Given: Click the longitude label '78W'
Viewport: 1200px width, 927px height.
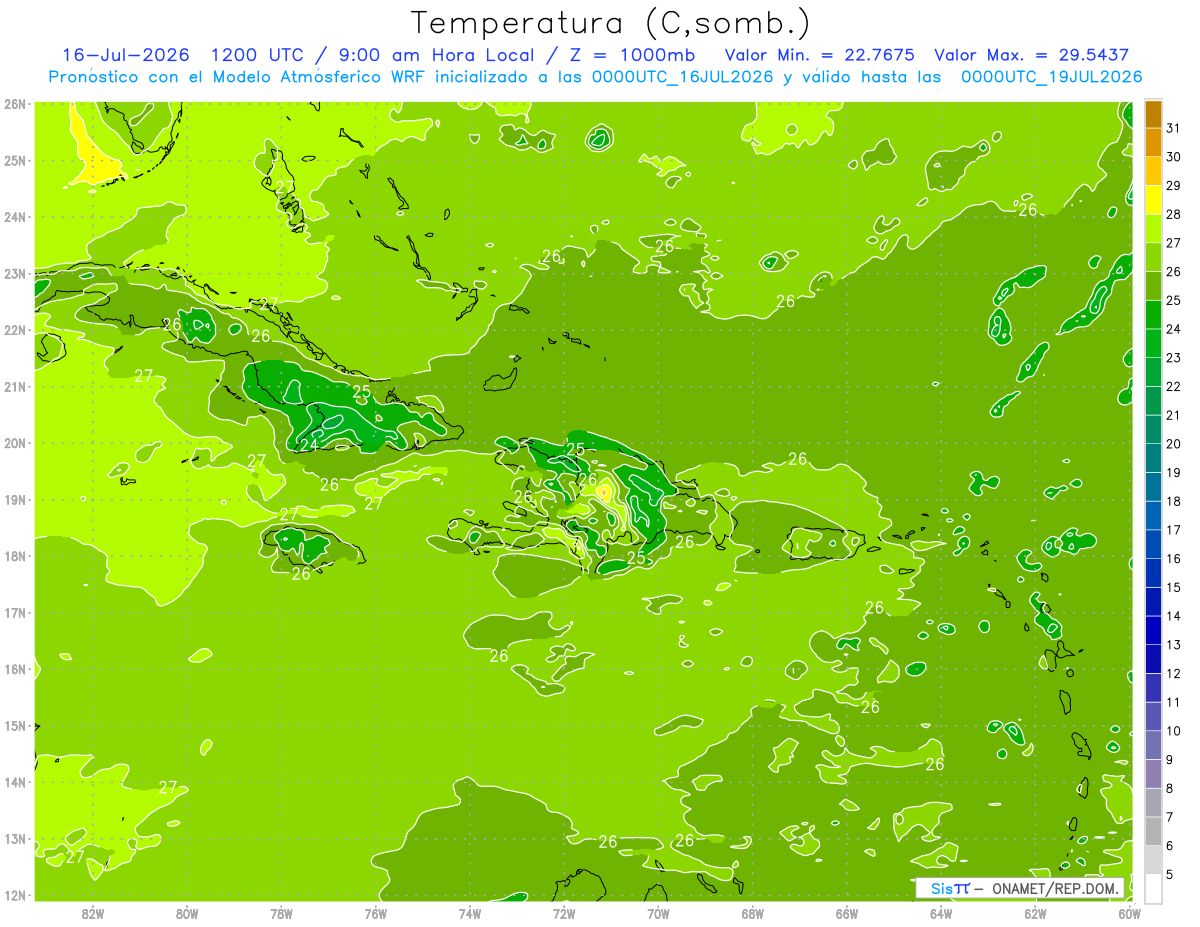Looking at the screenshot, I should coord(281,913).
